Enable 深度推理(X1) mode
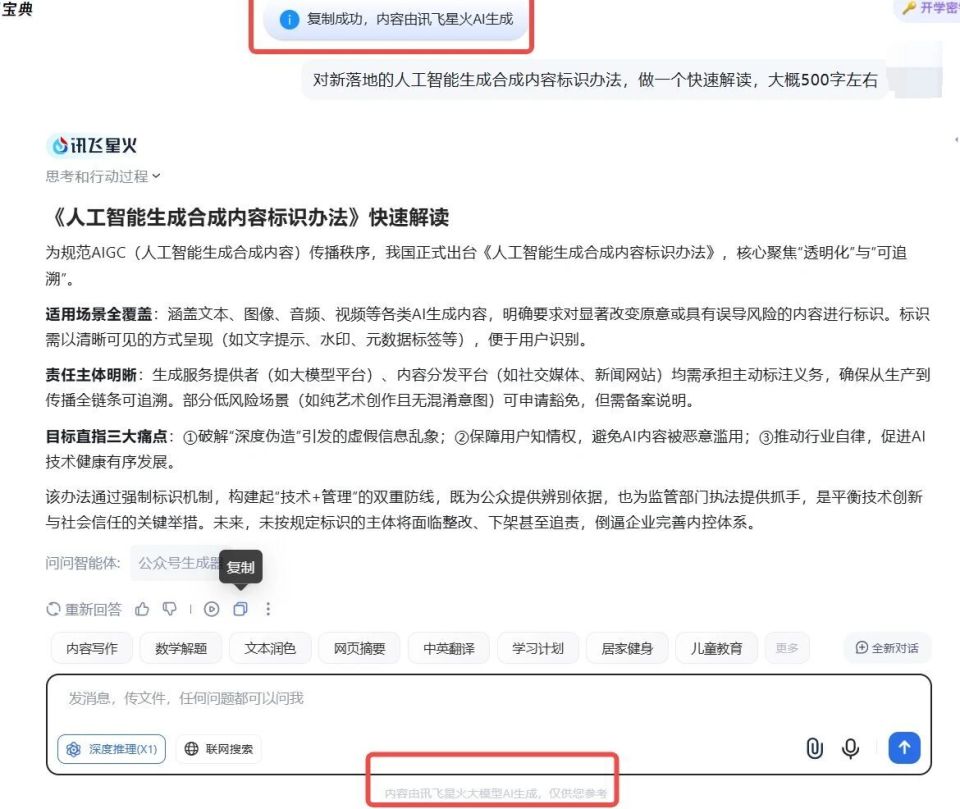The image size is (960, 809). (111, 750)
